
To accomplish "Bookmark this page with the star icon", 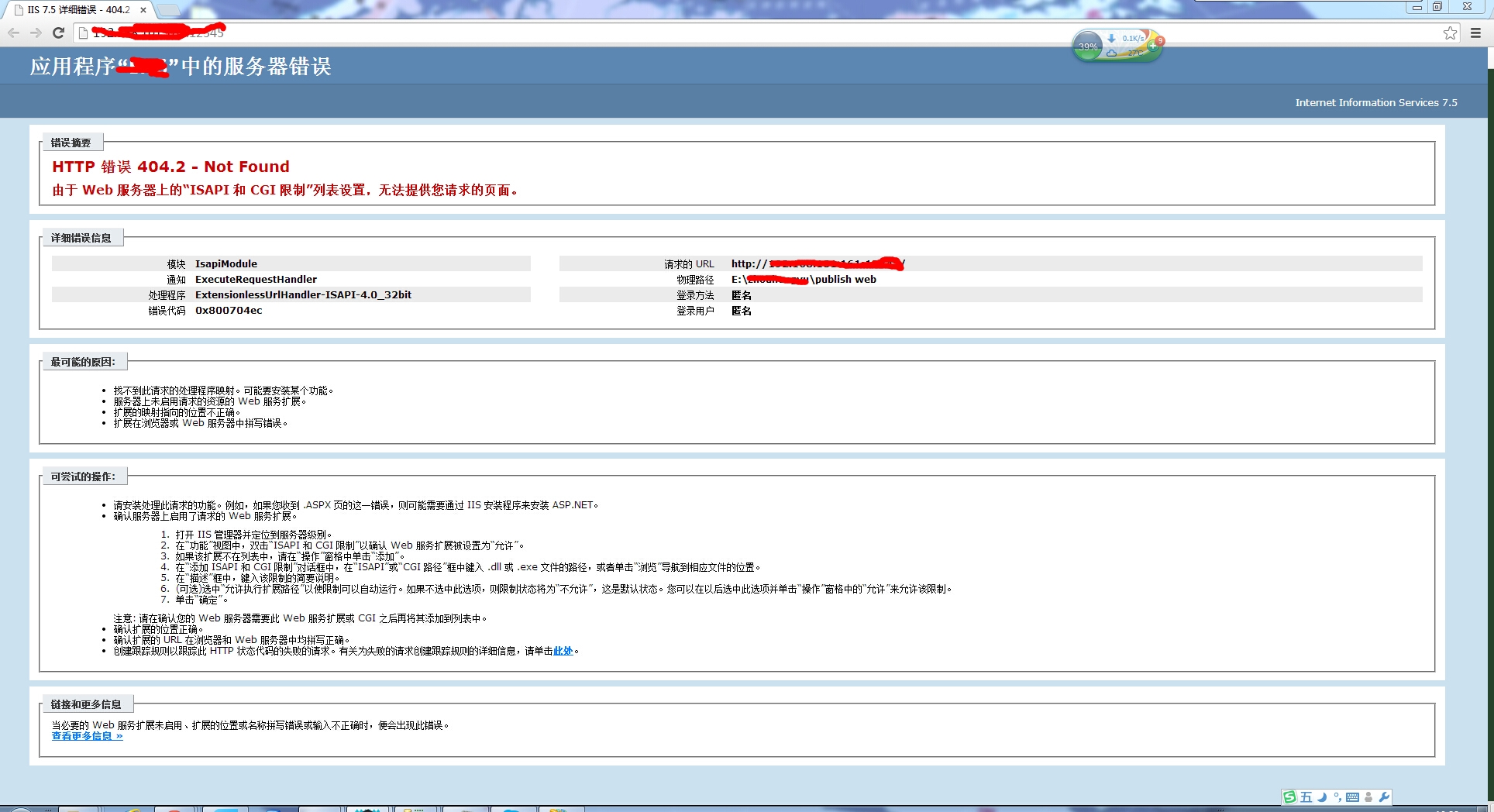I will point(1450,33).
